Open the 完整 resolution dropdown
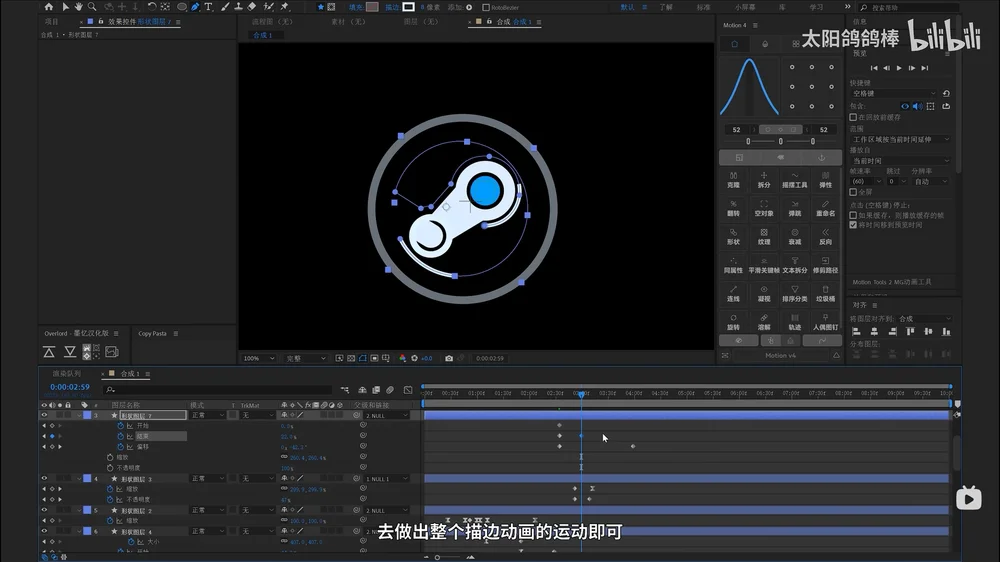This screenshot has height=562, width=1000. pos(305,359)
